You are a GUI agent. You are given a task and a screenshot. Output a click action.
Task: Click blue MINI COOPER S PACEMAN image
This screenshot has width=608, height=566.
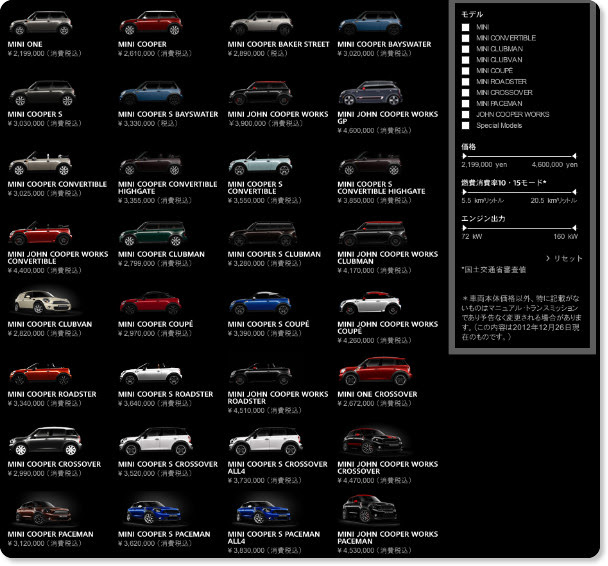coord(154,512)
